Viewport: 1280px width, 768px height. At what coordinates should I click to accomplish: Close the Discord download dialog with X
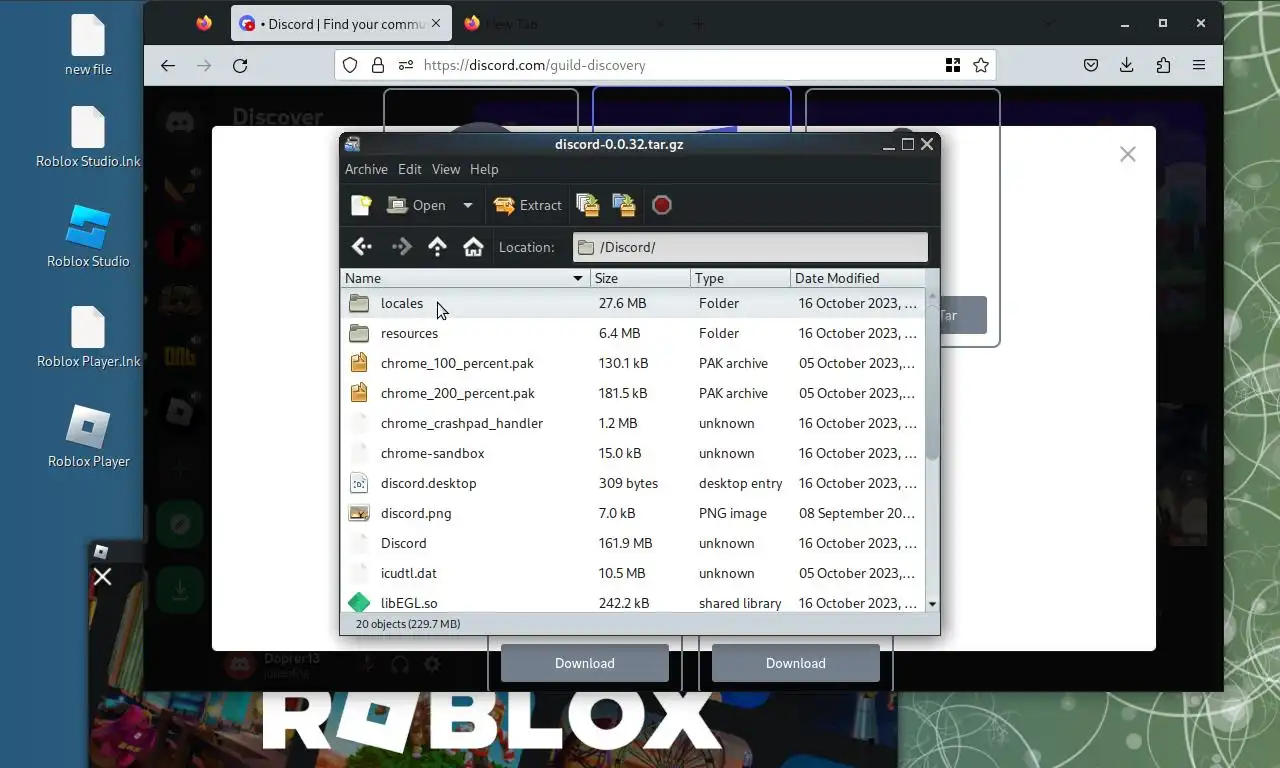pyautogui.click(x=1128, y=154)
